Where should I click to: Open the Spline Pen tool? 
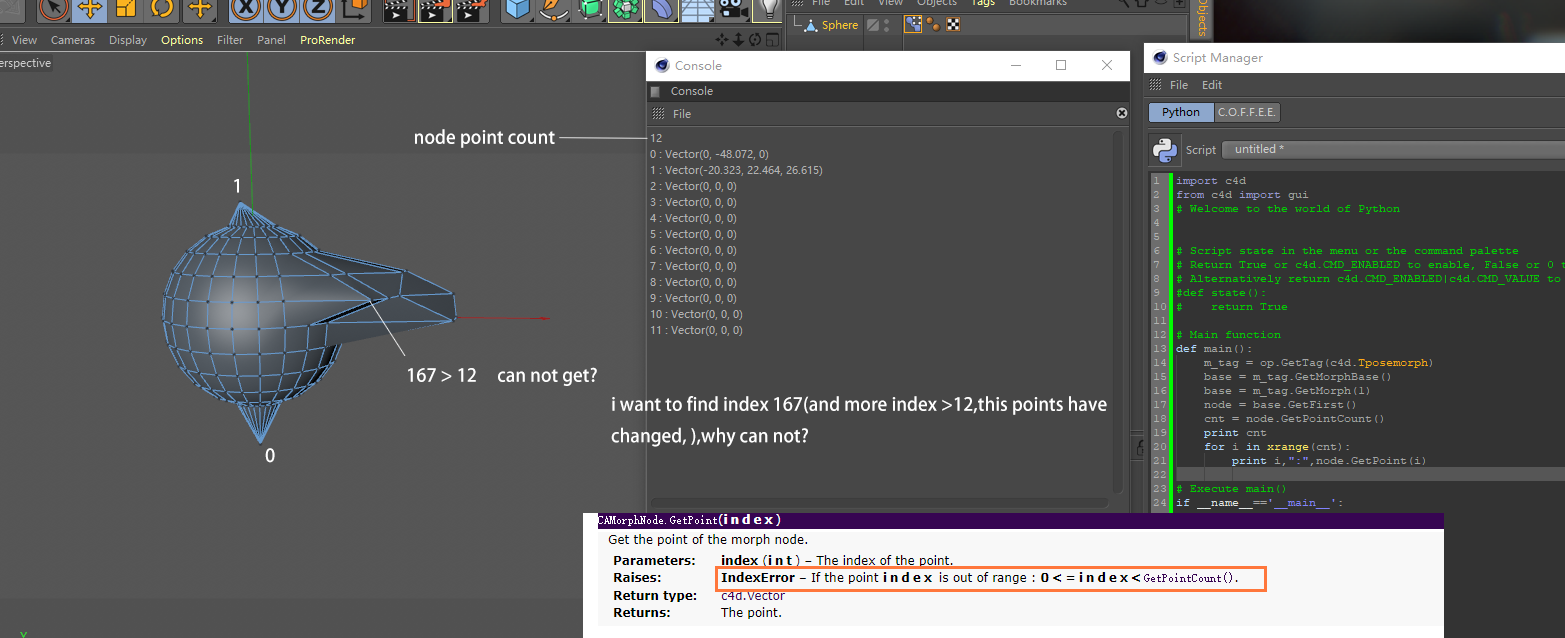[551, 9]
